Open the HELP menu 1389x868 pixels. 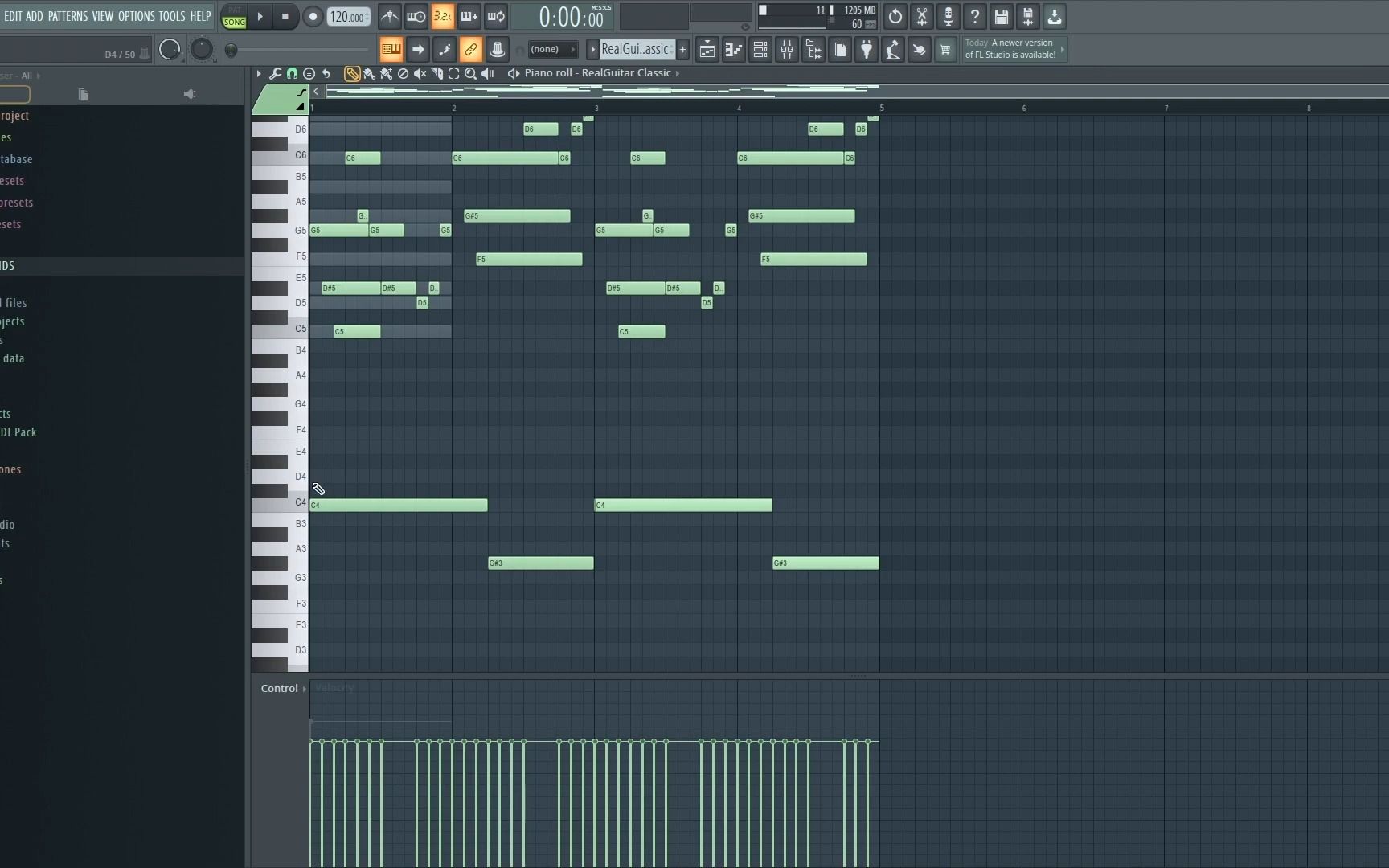click(x=200, y=16)
